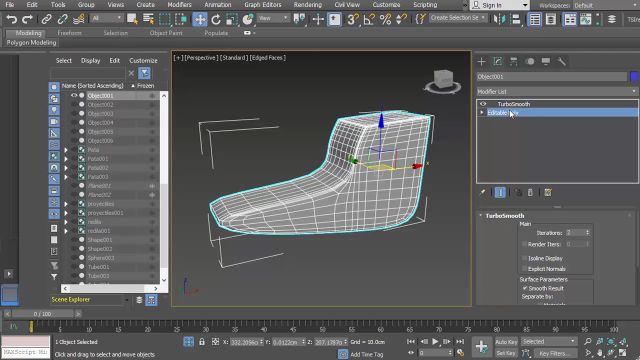The image size is (640, 360).
Task: Click the blue object color swatch
Action: point(634,76)
